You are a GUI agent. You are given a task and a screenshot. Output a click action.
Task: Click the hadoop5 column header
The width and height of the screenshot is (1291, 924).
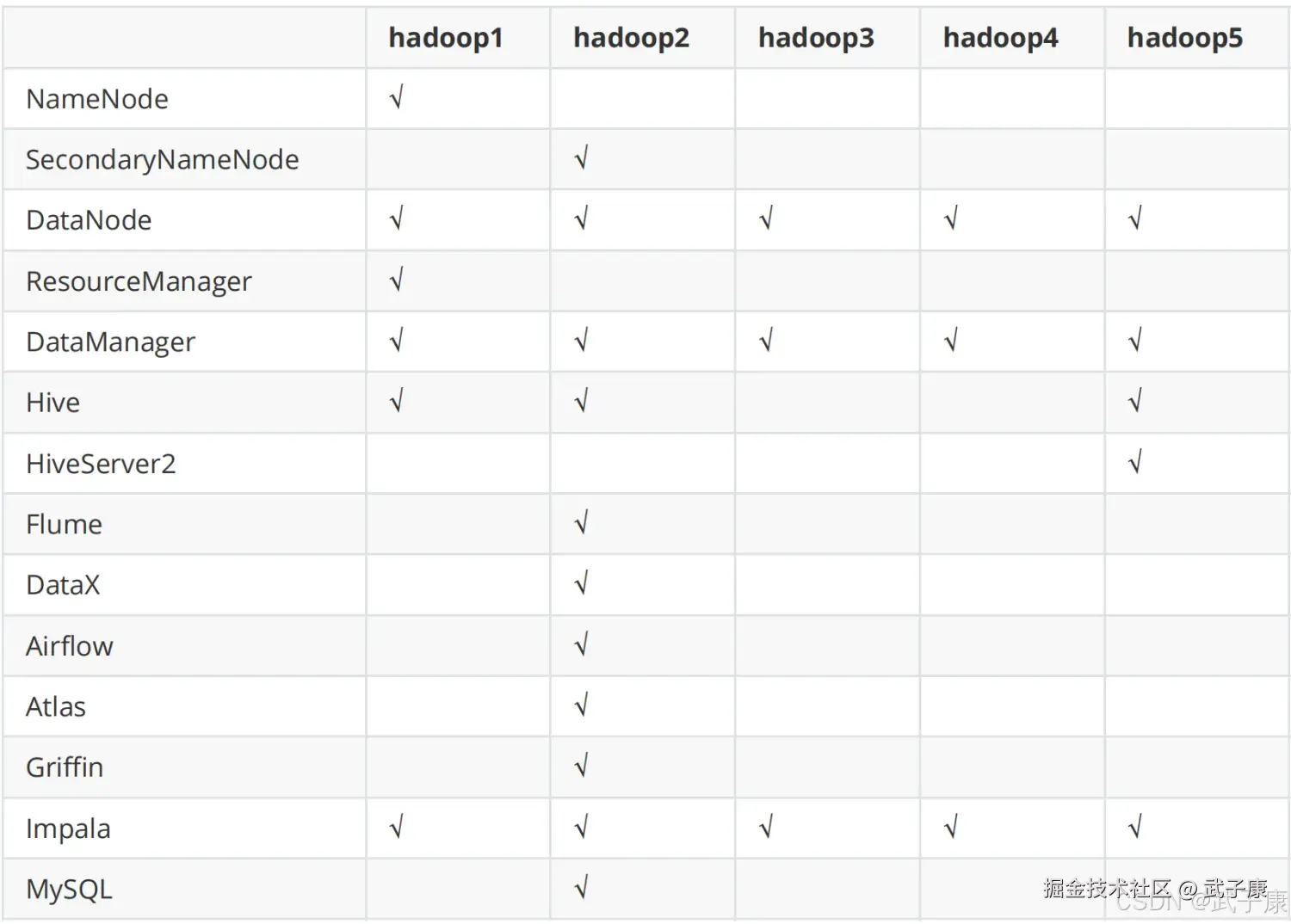[x=1185, y=38]
